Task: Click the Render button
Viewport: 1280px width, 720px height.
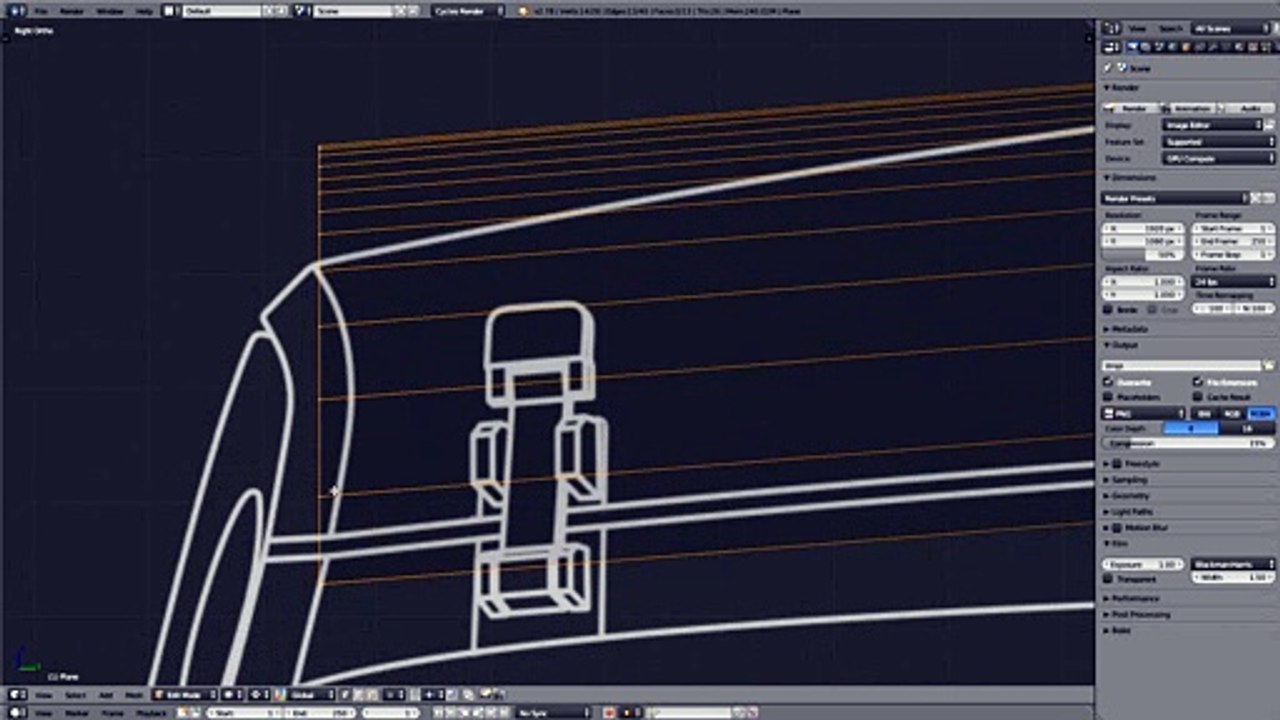Action: (1131, 108)
